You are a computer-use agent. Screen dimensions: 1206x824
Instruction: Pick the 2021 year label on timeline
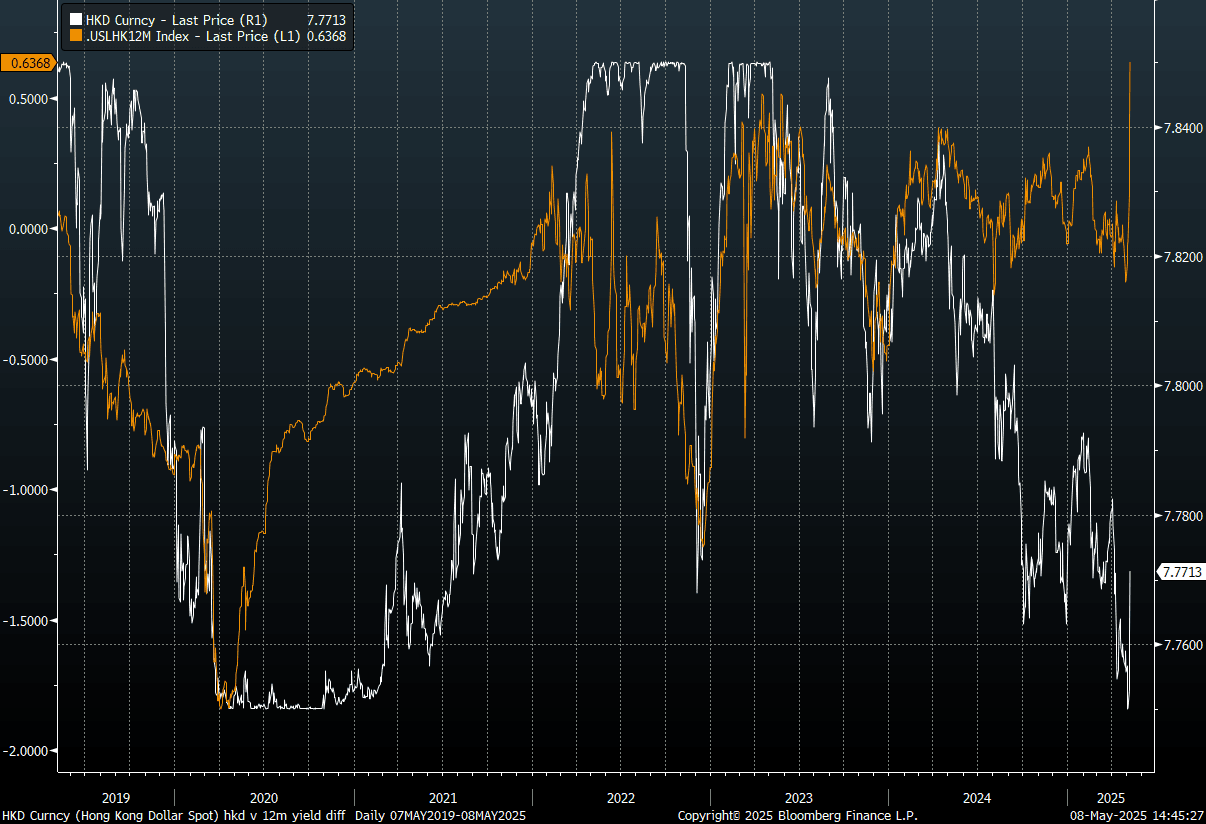[x=442, y=798]
